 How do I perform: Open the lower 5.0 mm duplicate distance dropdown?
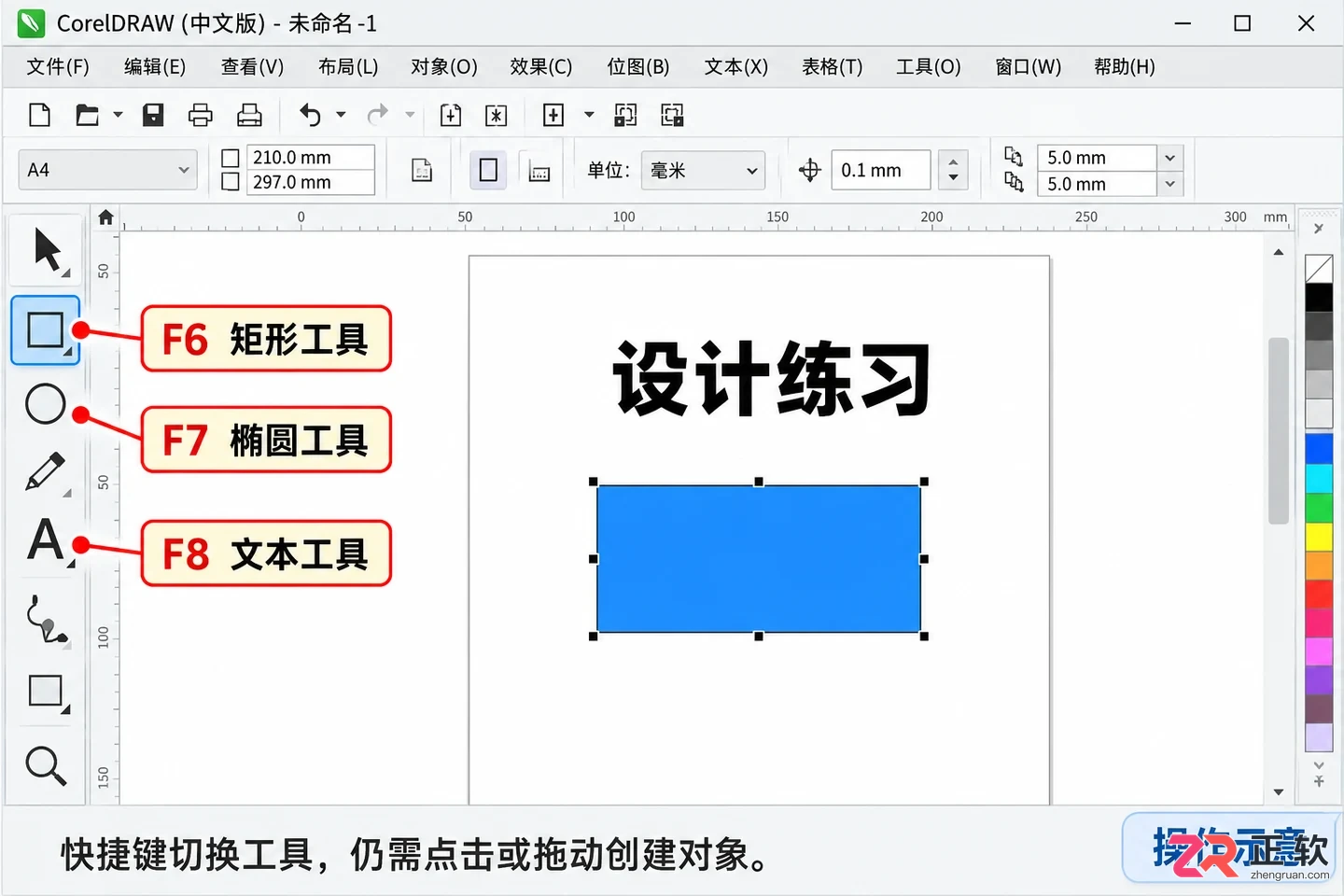click(x=1170, y=184)
